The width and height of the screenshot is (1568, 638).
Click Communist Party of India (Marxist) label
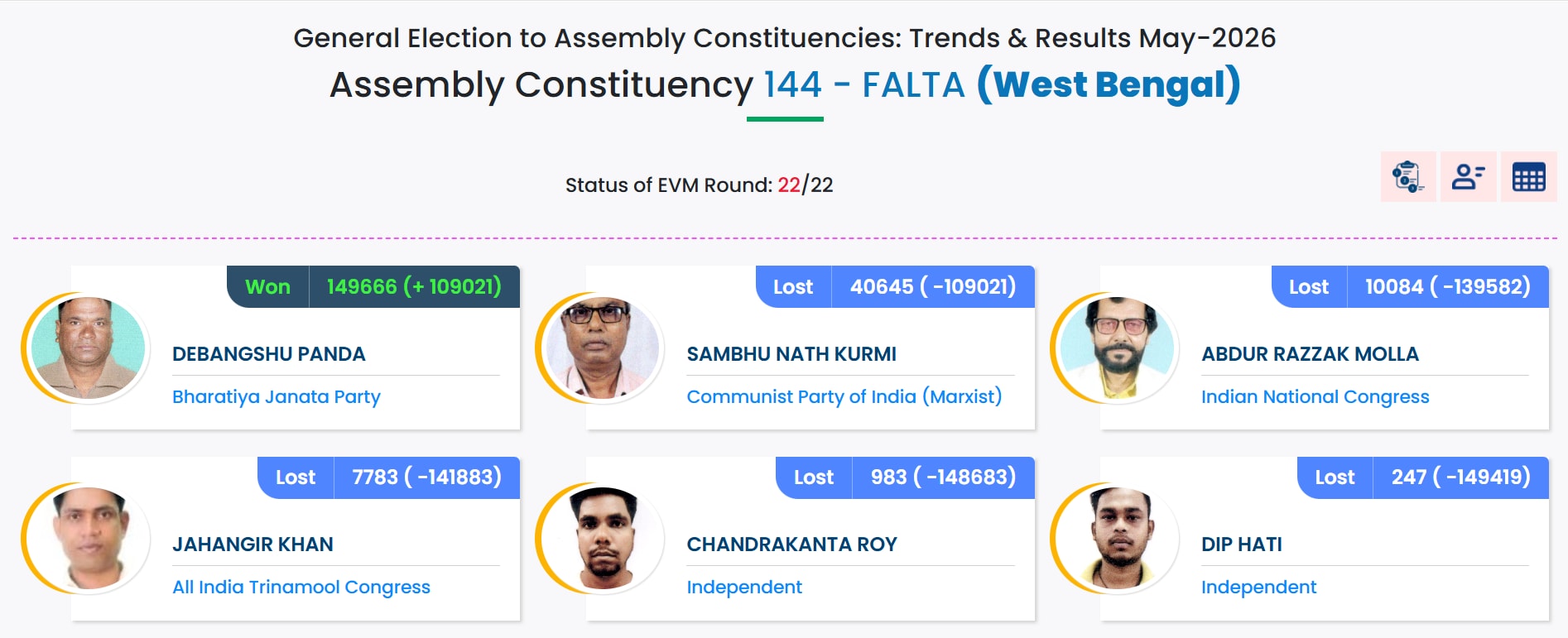click(844, 397)
